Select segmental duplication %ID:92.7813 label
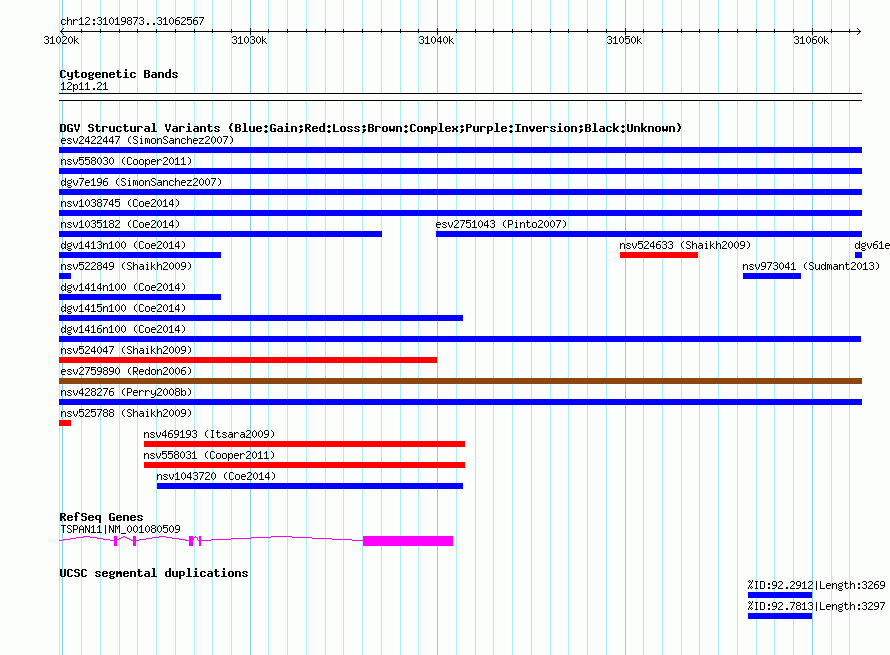Viewport: 890px width, 655px height. coord(816,606)
